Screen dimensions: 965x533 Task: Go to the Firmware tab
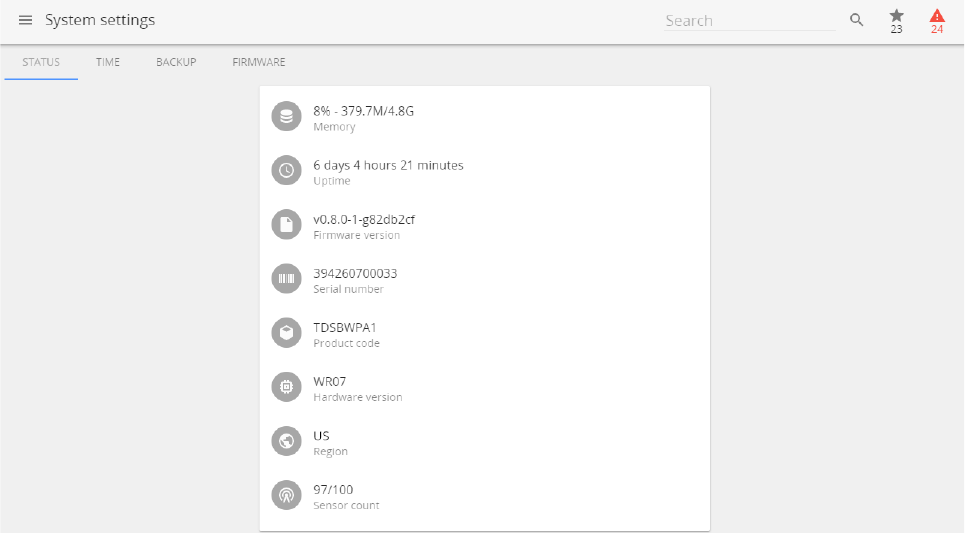pyautogui.click(x=259, y=62)
